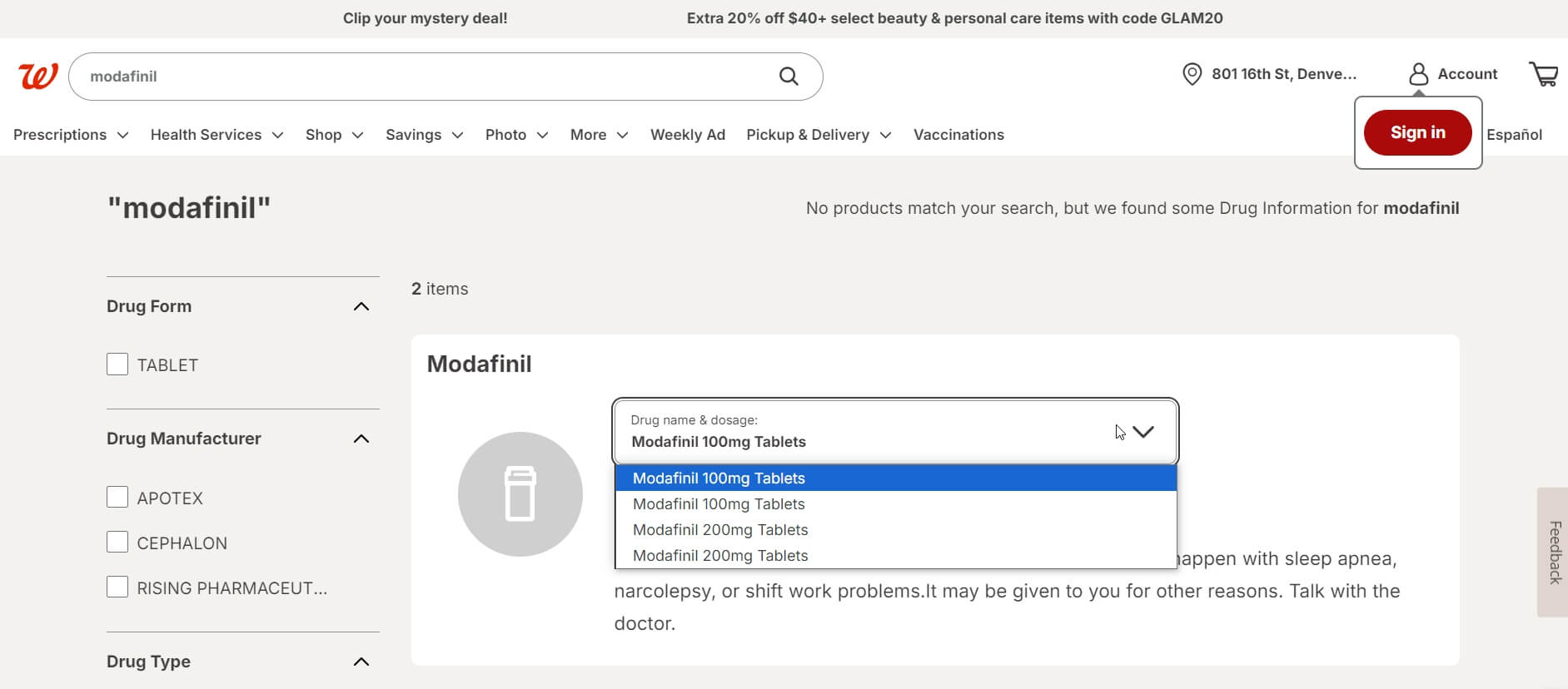Screen dimensions: 1568x689
Task: Click the pill bottle placeholder image
Action: click(520, 494)
